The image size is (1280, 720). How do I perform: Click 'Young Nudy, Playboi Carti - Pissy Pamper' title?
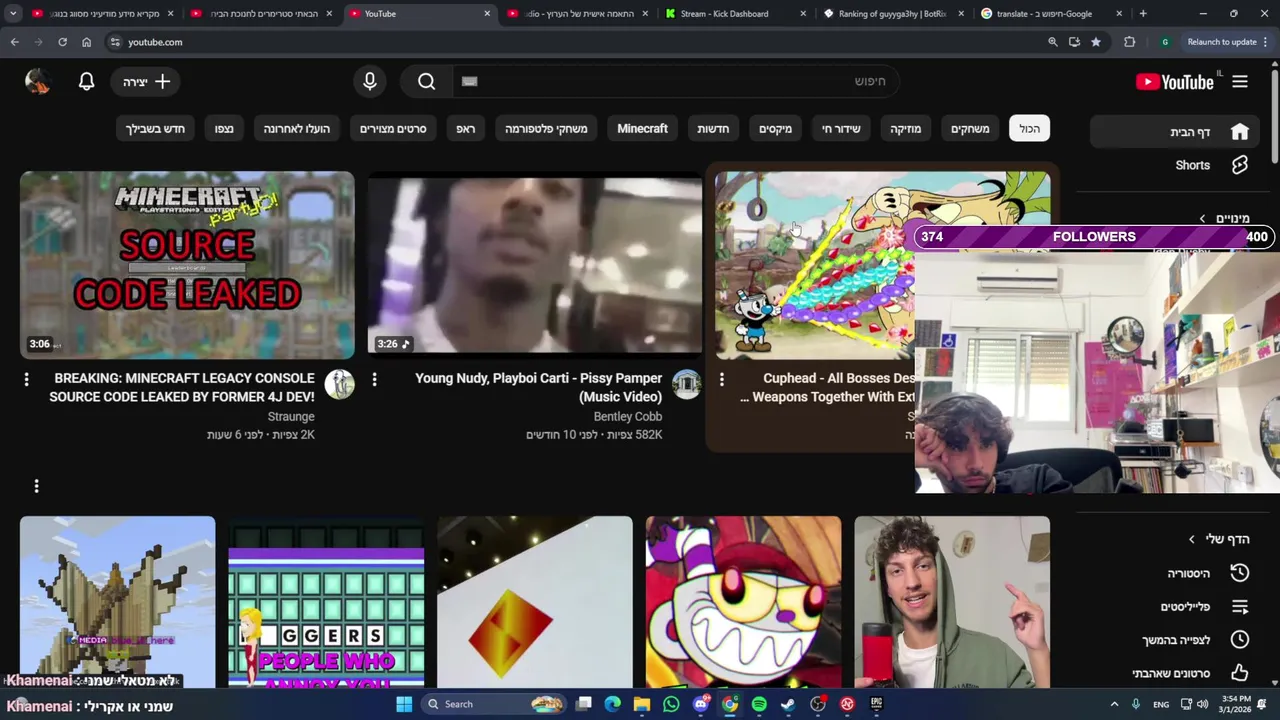point(539,387)
